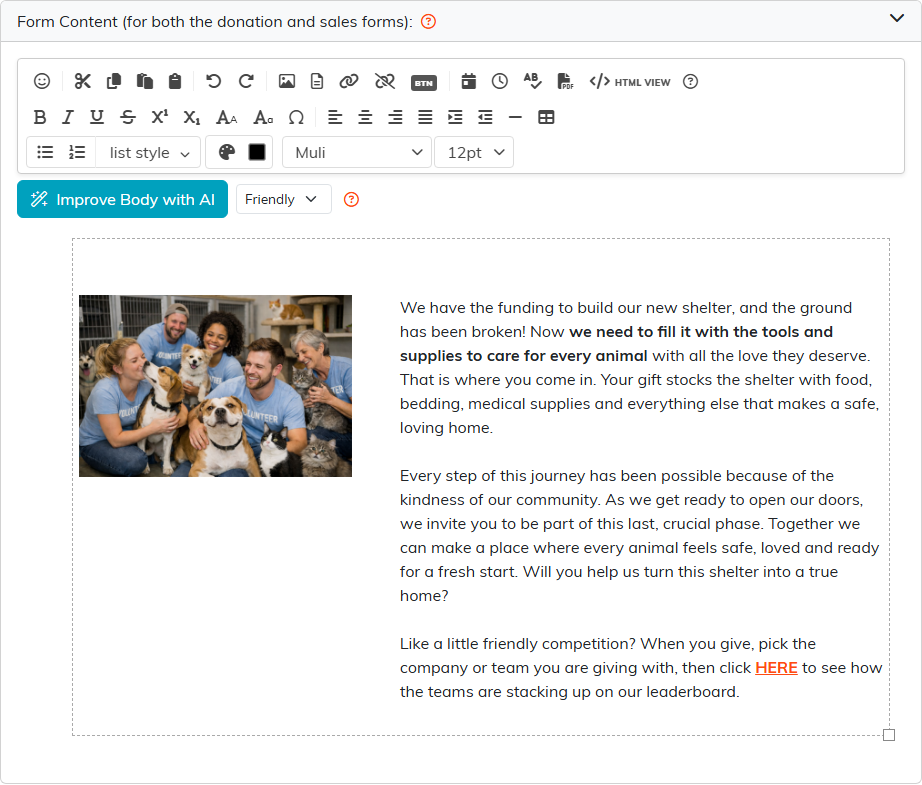The width and height of the screenshot is (922, 785).
Task: Center align the text
Action: 365,118
